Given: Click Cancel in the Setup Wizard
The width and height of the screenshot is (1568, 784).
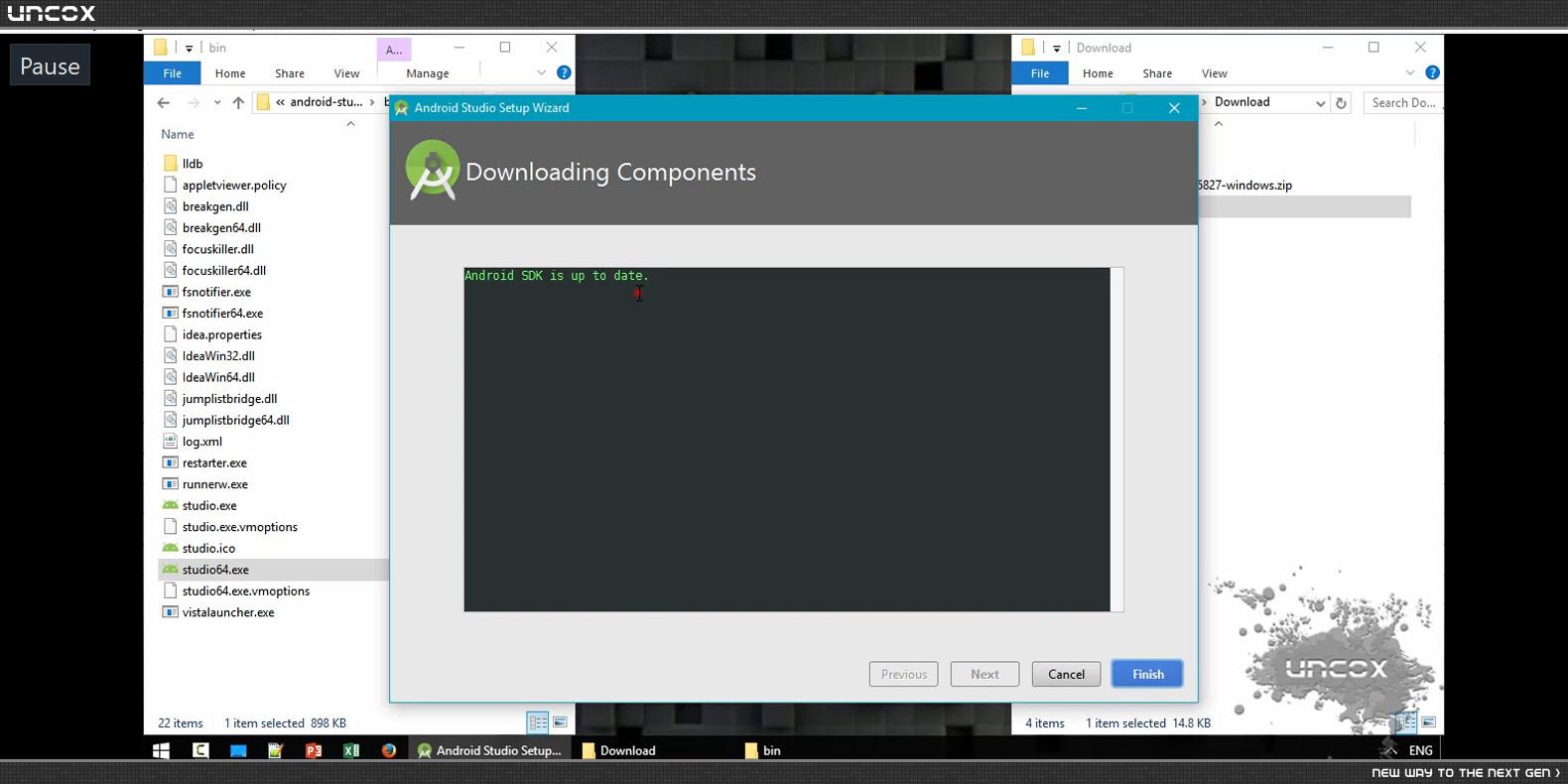Looking at the screenshot, I should click(x=1066, y=674).
